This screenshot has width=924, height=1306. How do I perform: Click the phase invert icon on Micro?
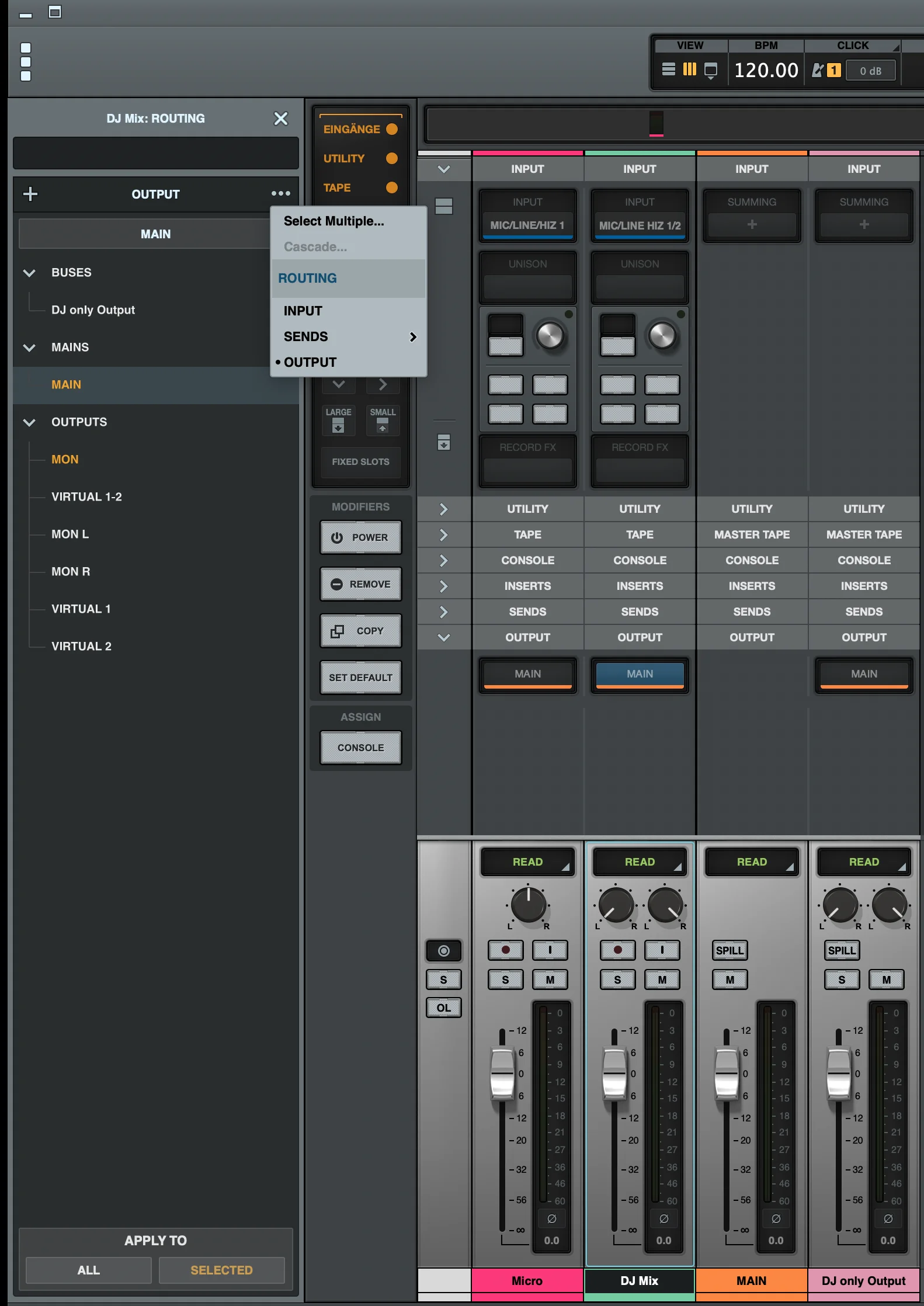coord(552,1219)
